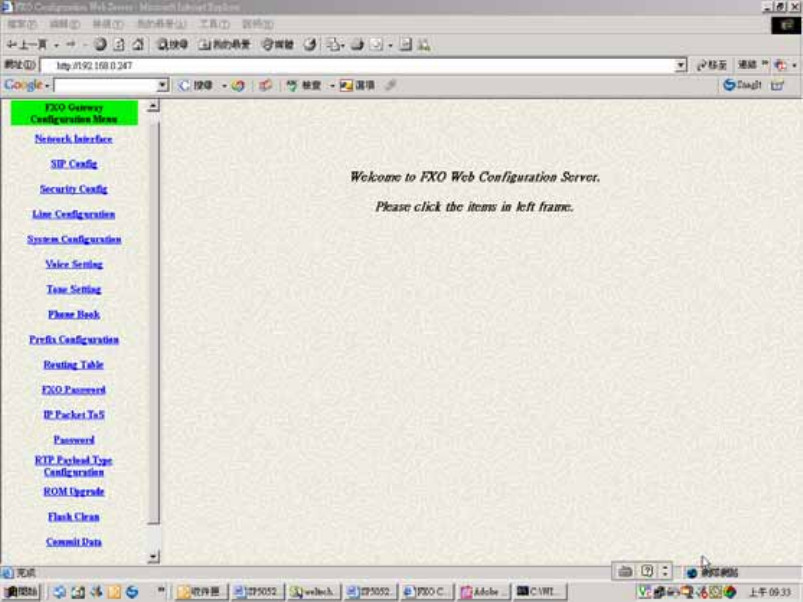This screenshot has width=803, height=602.
Task: Click the Edit page toolbar icon
Action: (376, 45)
